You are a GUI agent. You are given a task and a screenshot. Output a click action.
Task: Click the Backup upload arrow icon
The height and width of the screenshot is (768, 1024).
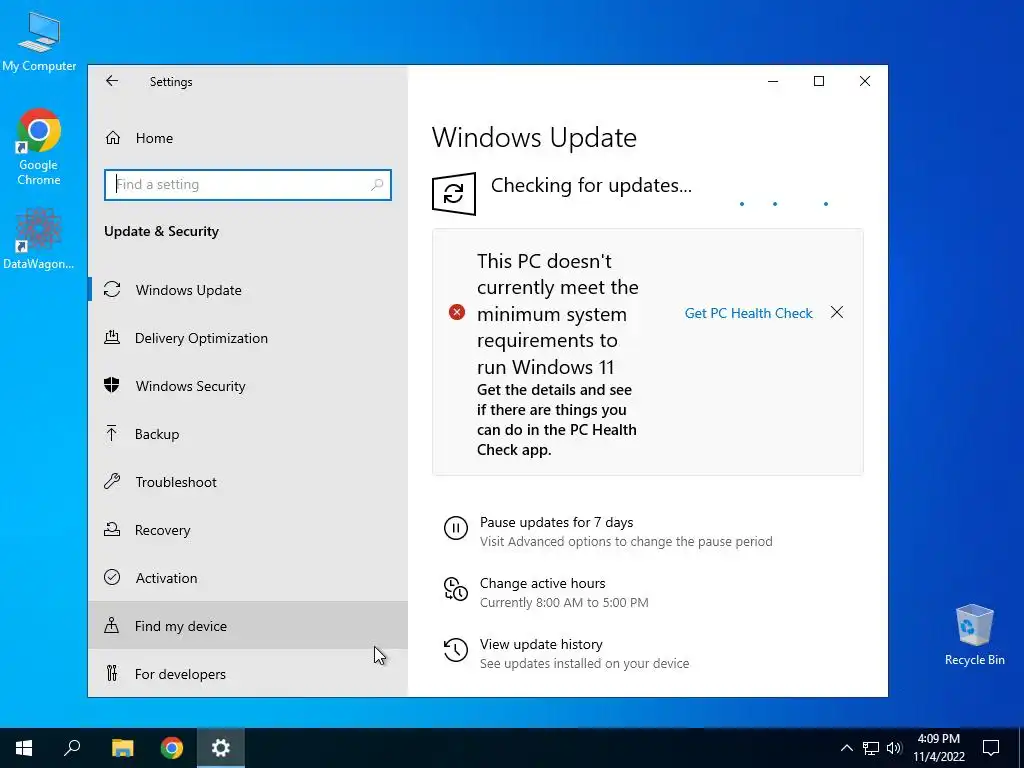[112, 434]
